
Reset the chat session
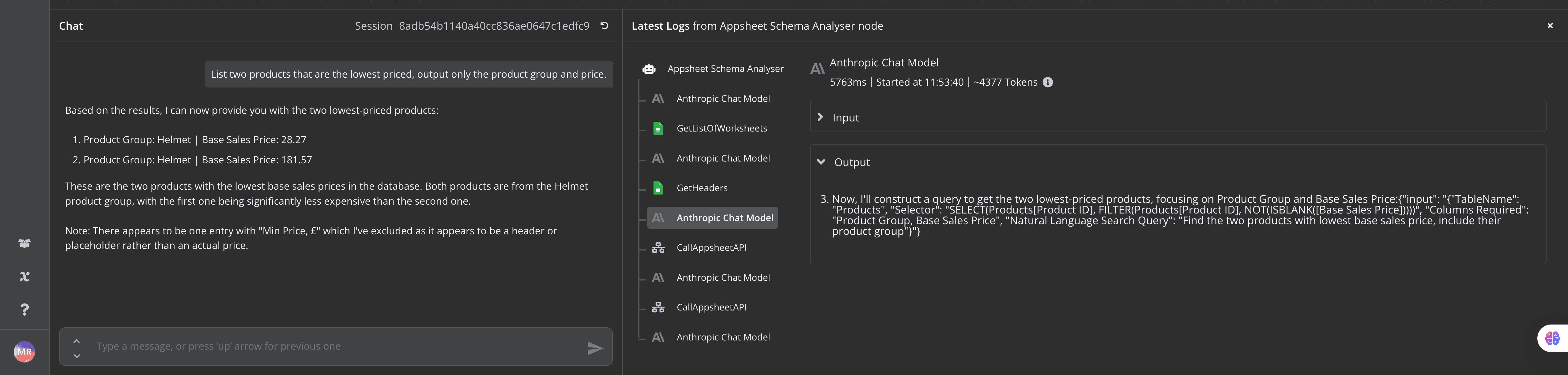604,25
